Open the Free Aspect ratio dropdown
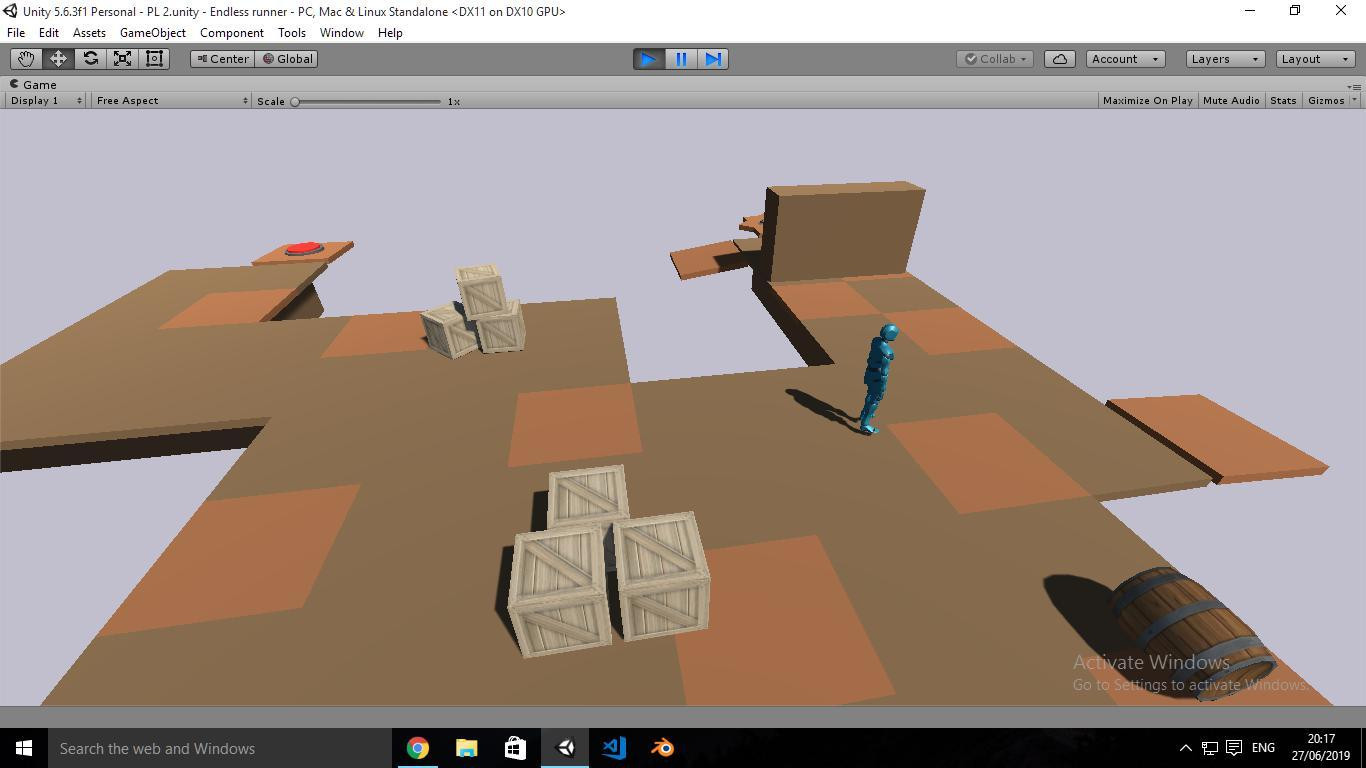Screen dimensions: 1366x768 [171, 100]
